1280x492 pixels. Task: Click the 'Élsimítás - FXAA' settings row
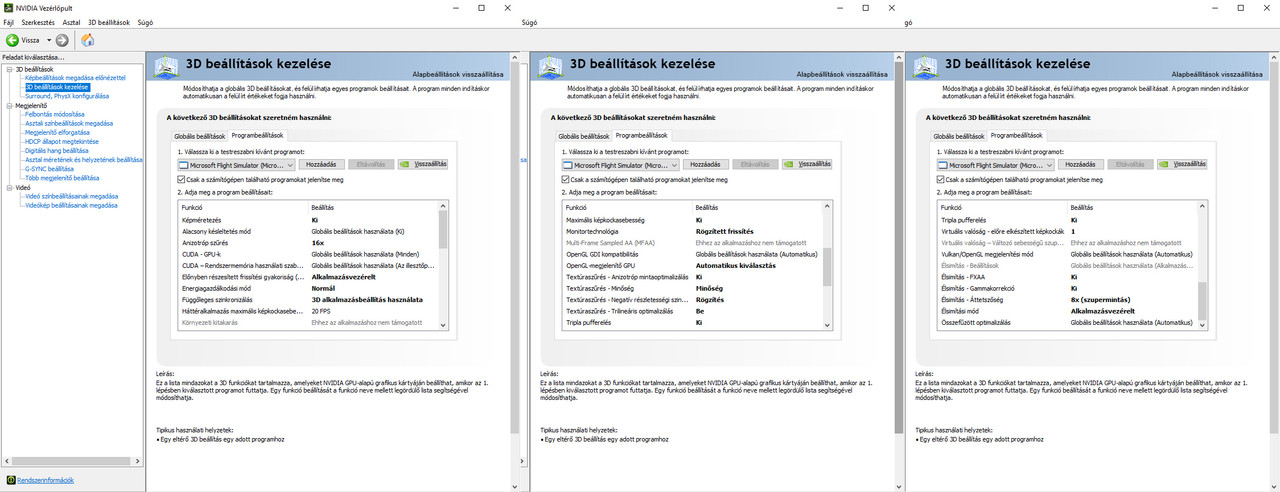(1067, 277)
